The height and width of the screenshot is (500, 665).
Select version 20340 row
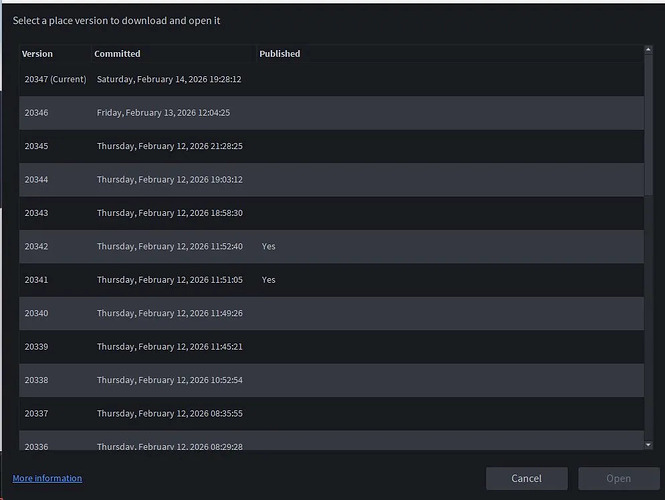(330, 313)
